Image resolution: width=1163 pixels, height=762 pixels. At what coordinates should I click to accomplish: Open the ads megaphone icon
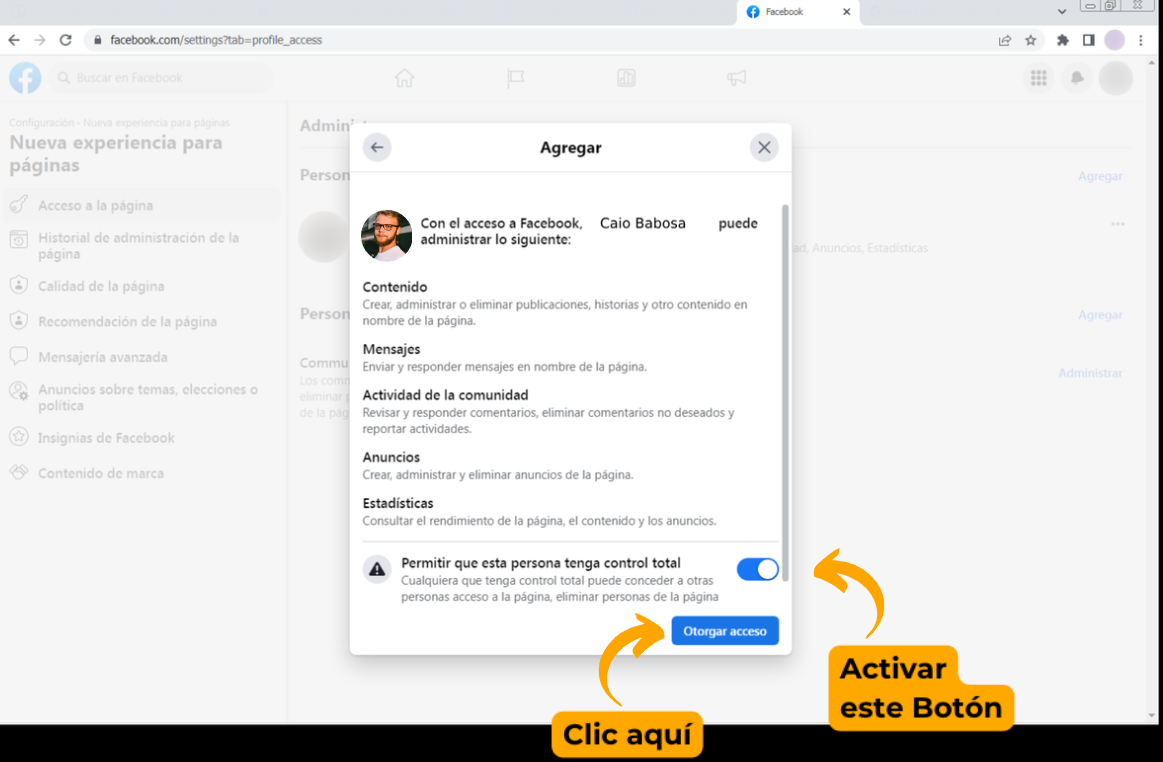[737, 78]
